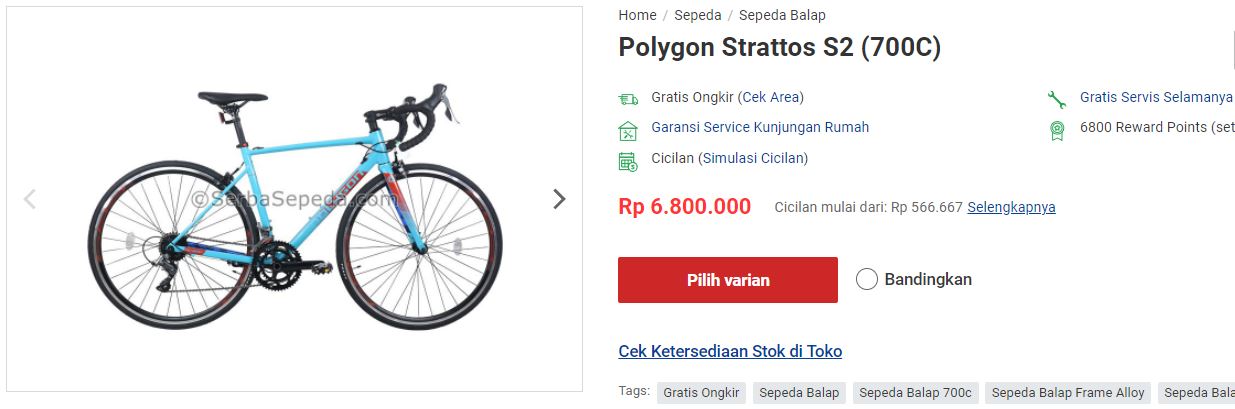
Task: Open the Sepeda Balap breadcrumb
Action: click(782, 15)
